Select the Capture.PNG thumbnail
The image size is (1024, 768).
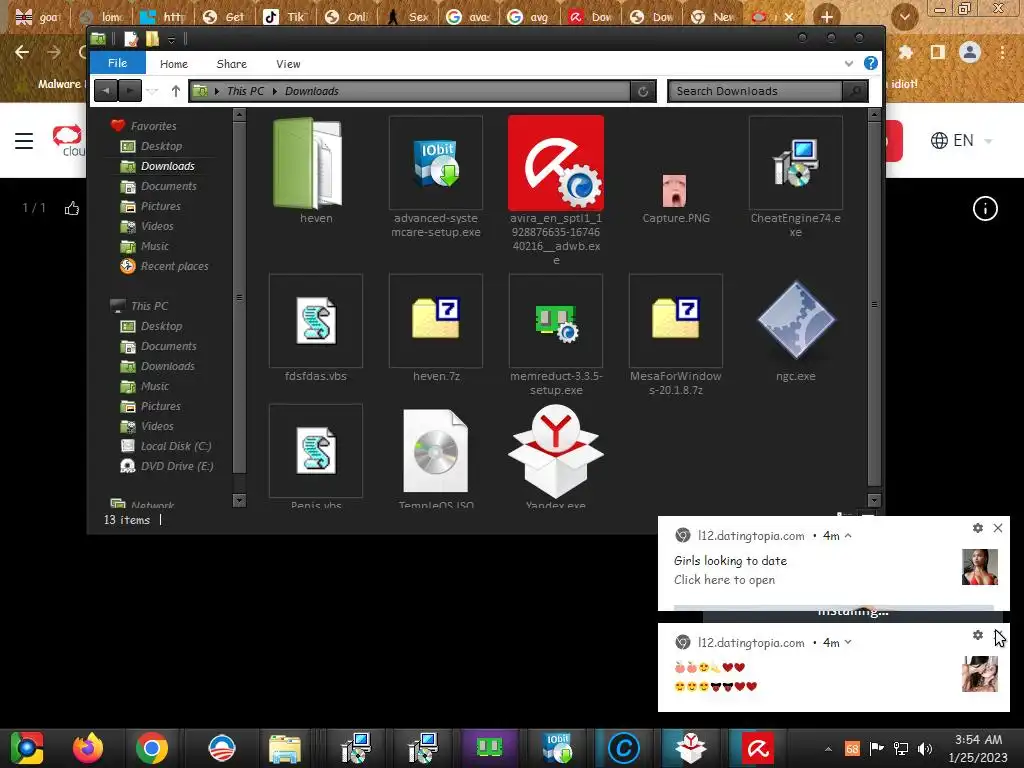coord(675,190)
